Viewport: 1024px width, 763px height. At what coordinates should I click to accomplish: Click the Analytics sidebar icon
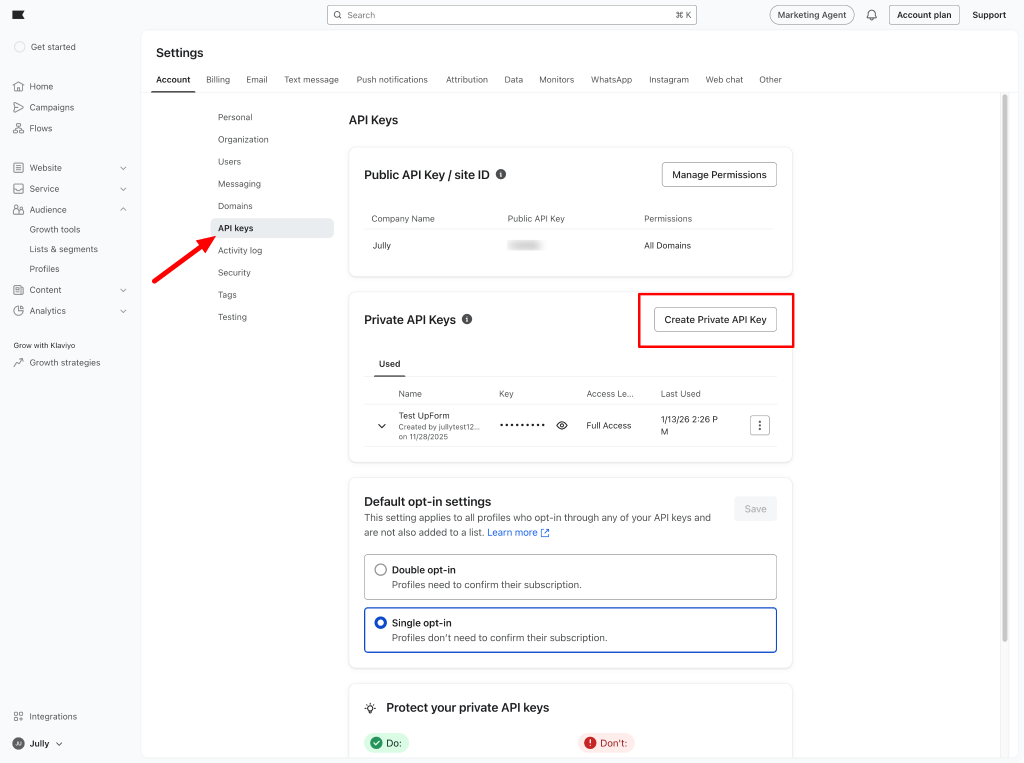(x=18, y=311)
